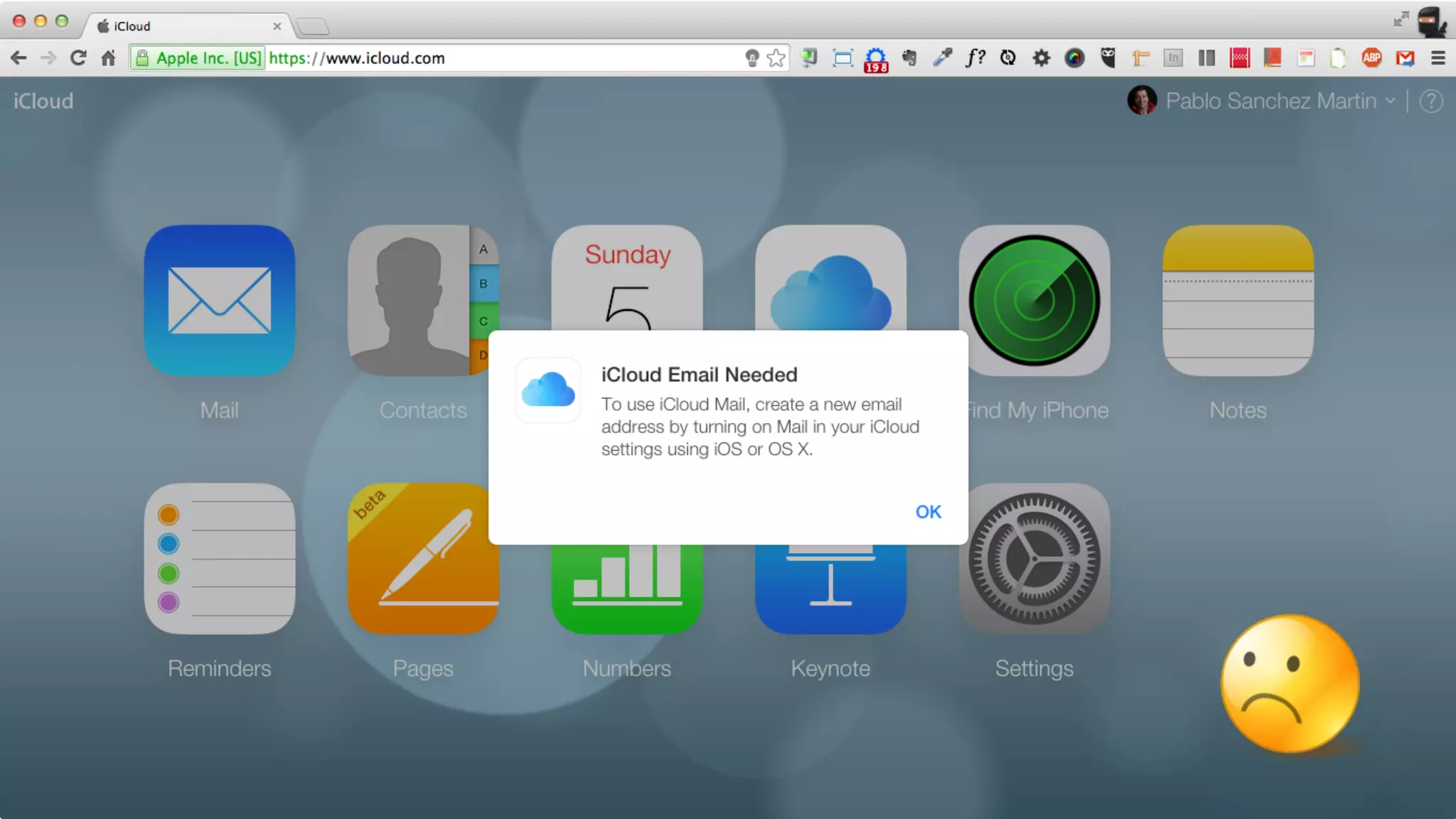1456x819 pixels.
Task: Open the Numbers app icon
Action: [x=626, y=590]
